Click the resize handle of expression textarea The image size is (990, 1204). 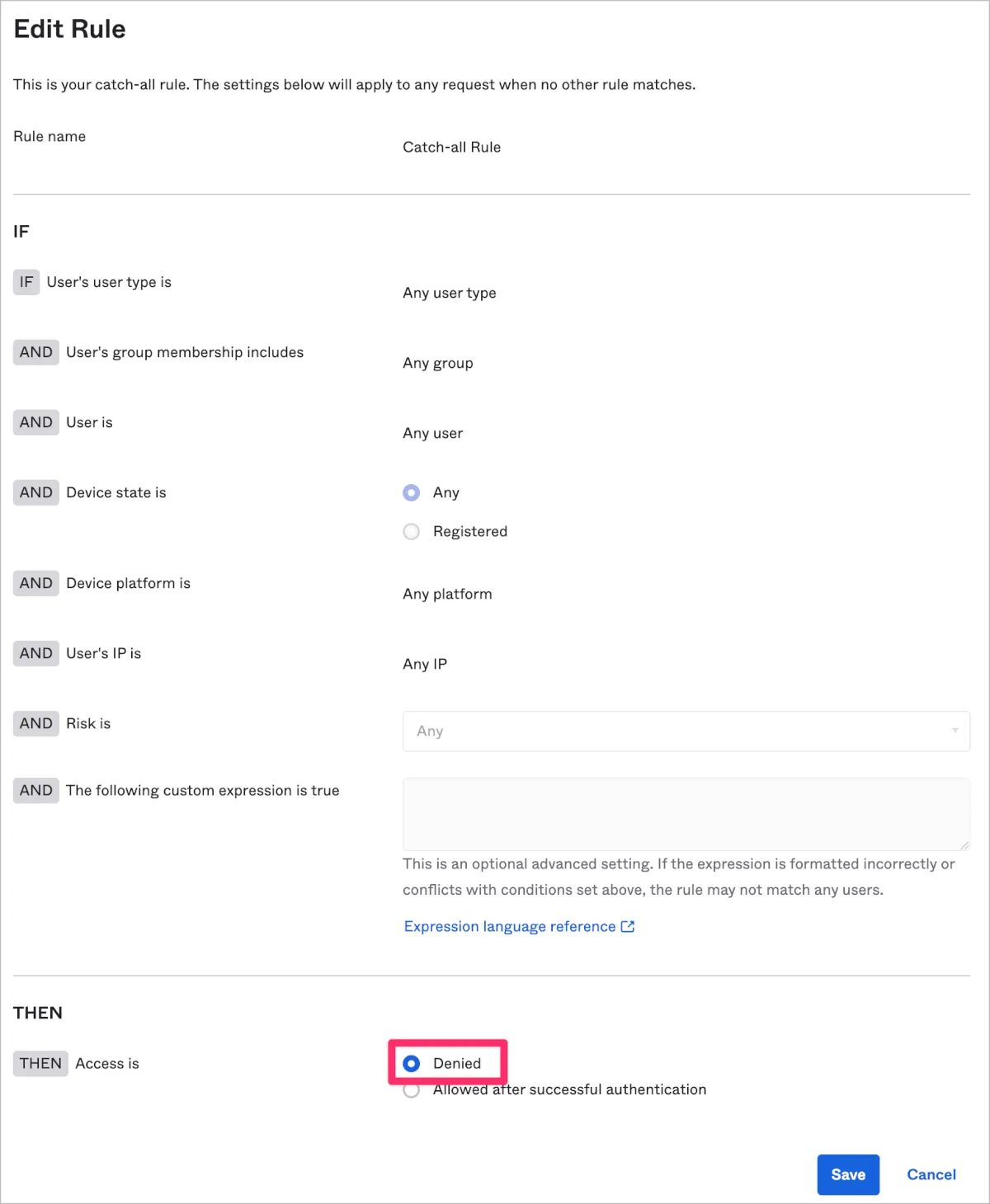click(x=964, y=844)
